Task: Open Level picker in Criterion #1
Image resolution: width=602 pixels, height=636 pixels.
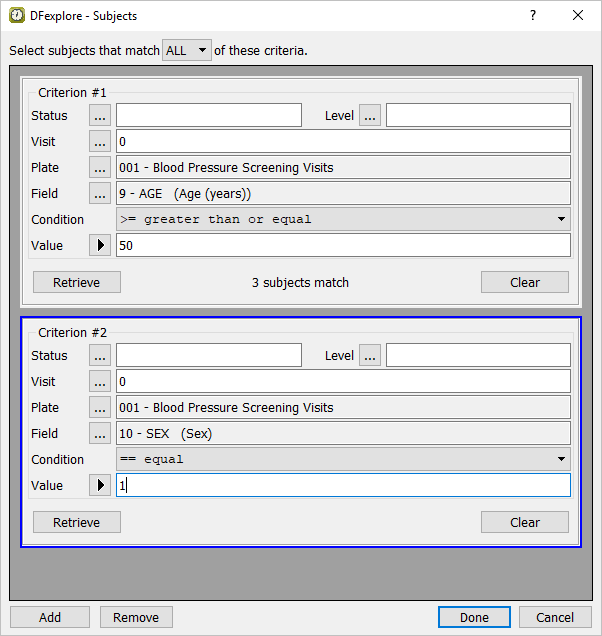Action: pyautogui.click(x=370, y=116)
